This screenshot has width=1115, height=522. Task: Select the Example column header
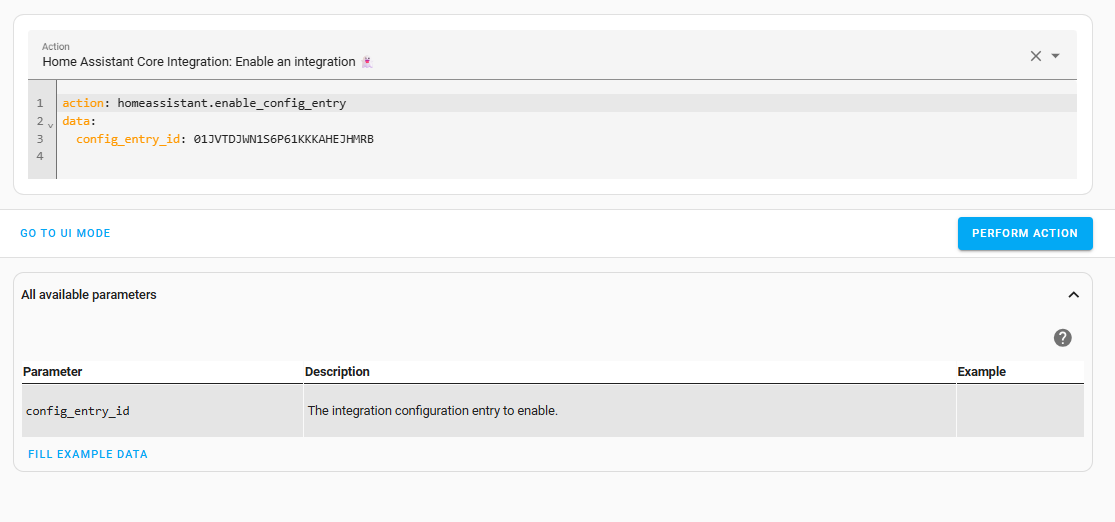point(981,372)
